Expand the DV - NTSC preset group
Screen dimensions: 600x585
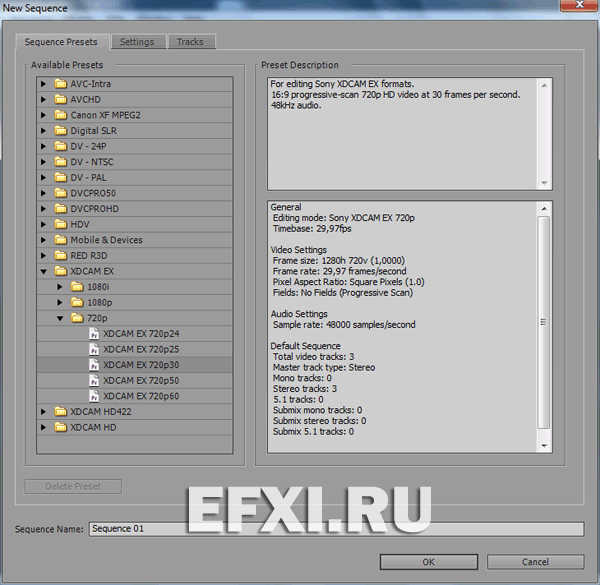[x=43, y=162]
